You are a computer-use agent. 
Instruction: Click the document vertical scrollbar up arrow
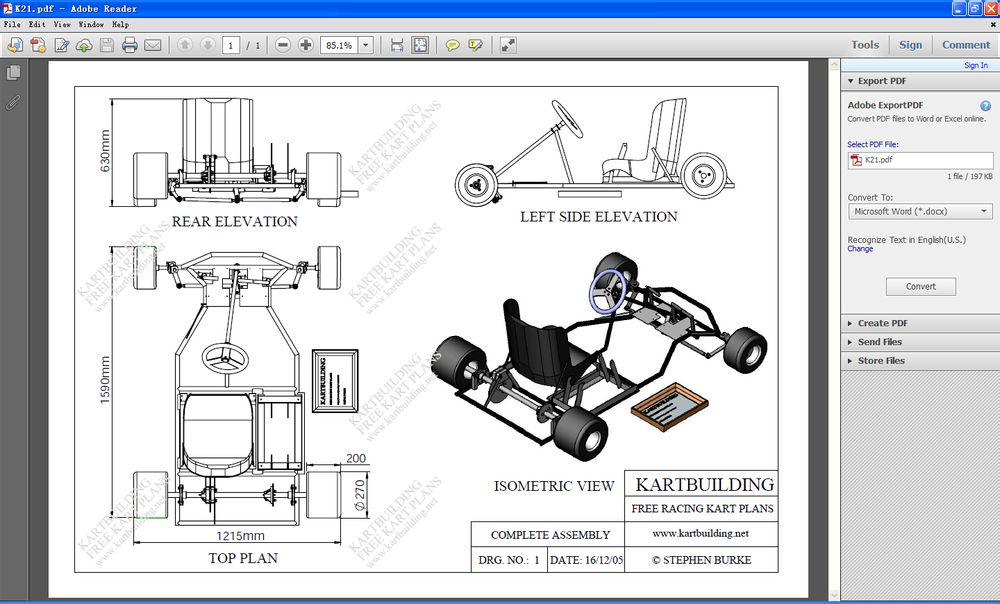(834, 64)
